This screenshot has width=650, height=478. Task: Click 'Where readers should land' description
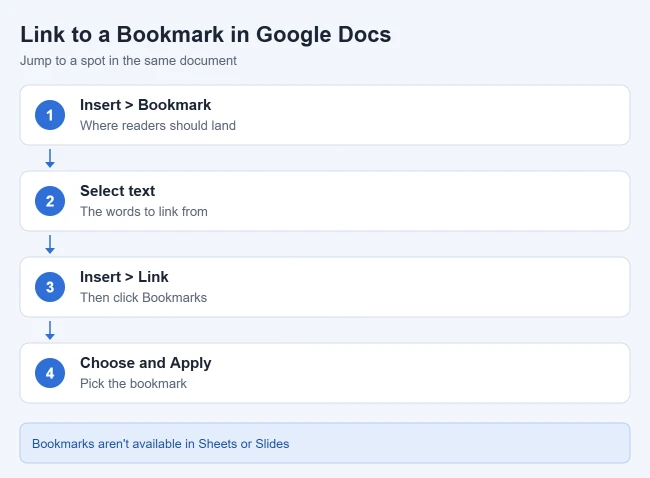158,126
